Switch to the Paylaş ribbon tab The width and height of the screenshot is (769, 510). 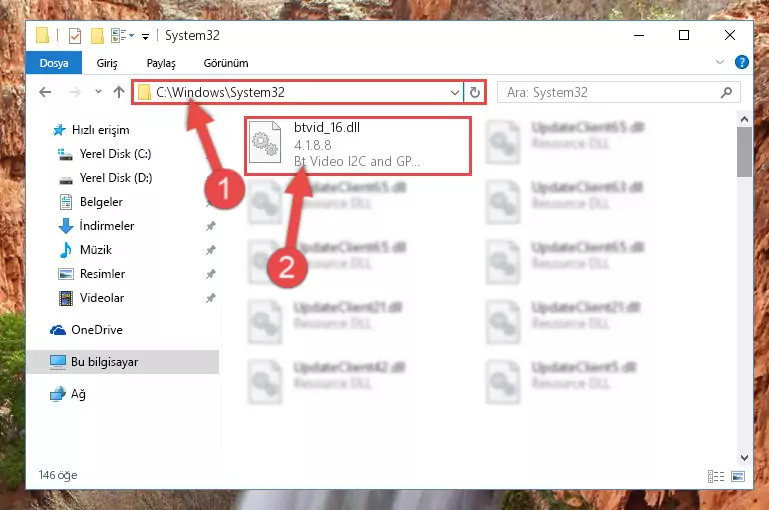(x=161, y=63)
